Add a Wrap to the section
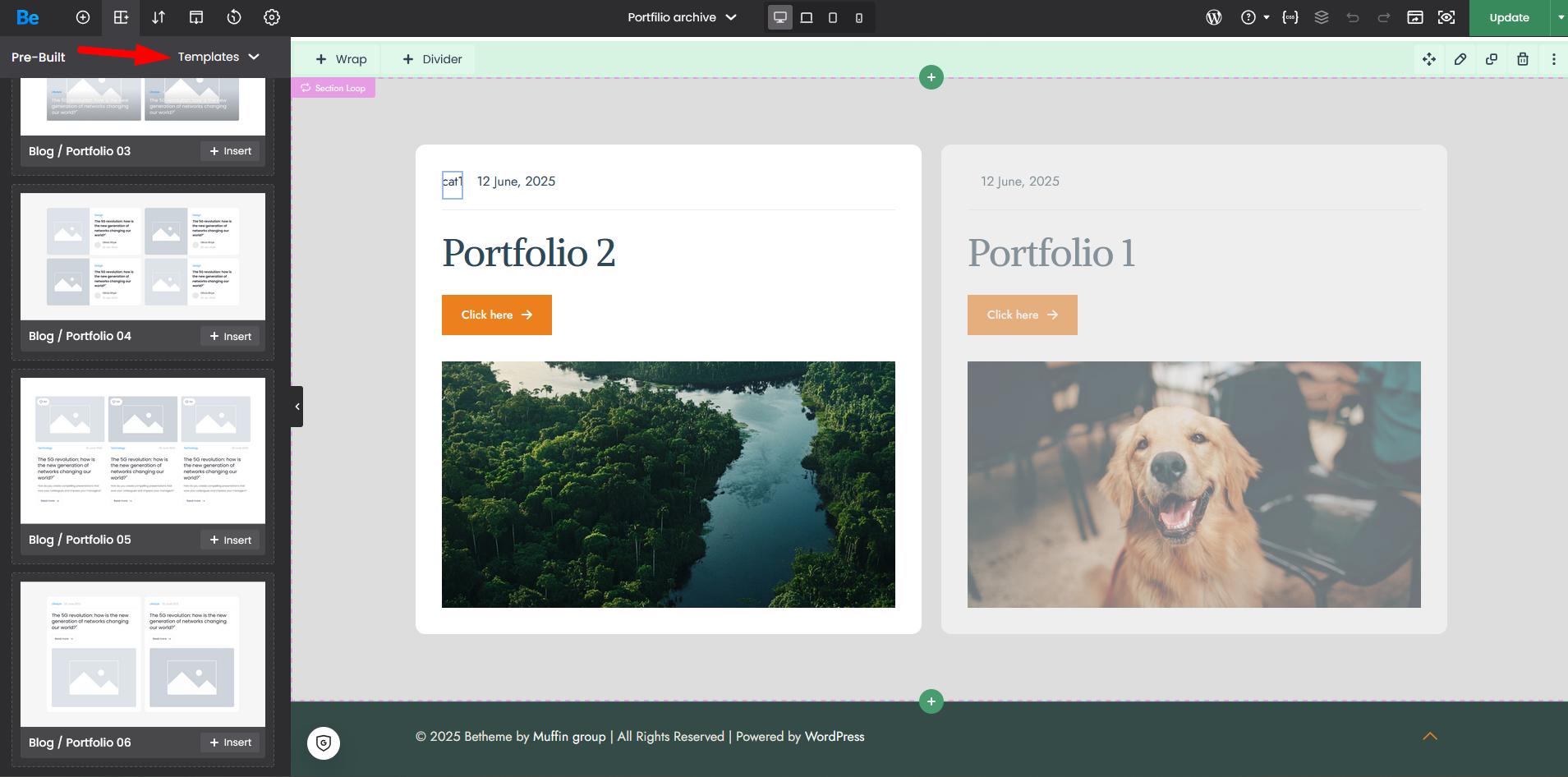This screenshot has height=777, width=1568. coord(342,59)
